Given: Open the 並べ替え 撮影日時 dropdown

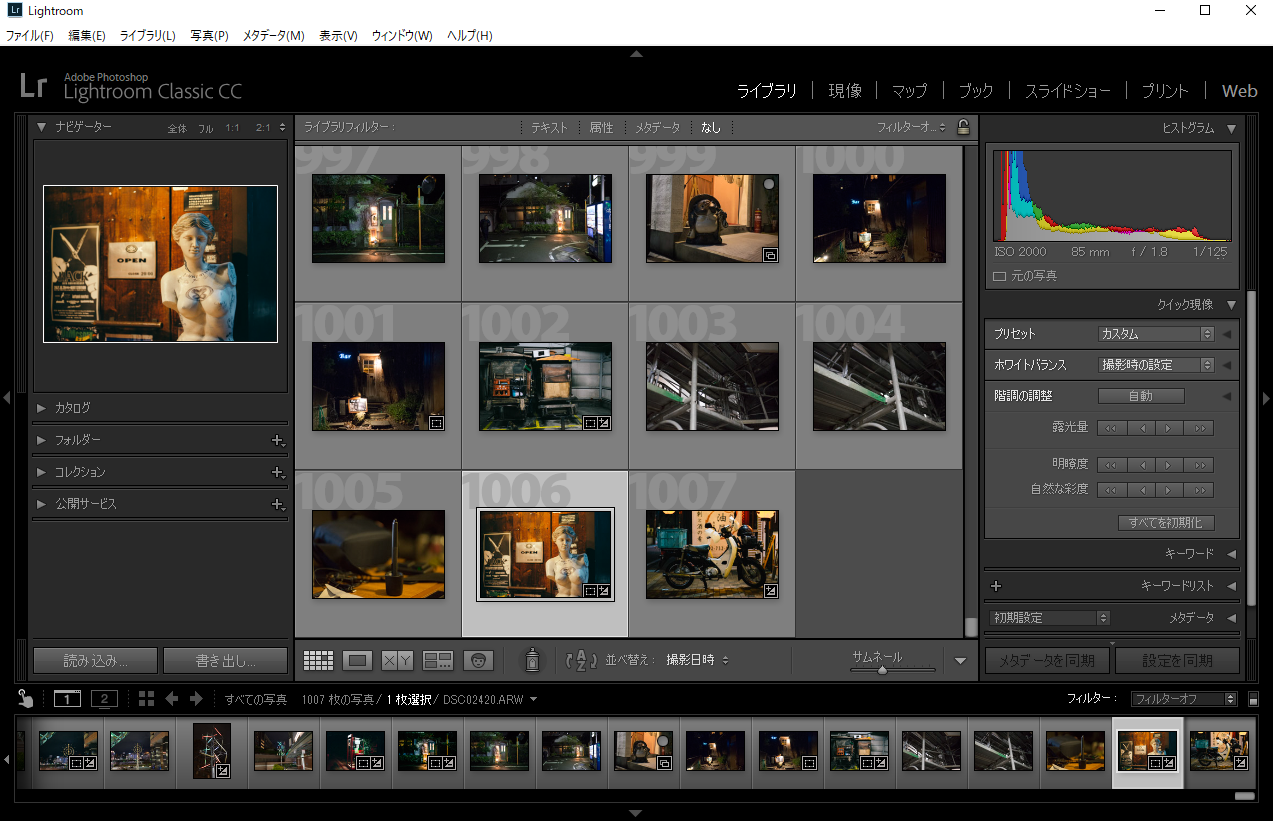Looking at the screenshot, I should pyautogui.click(x=697, y=660).
